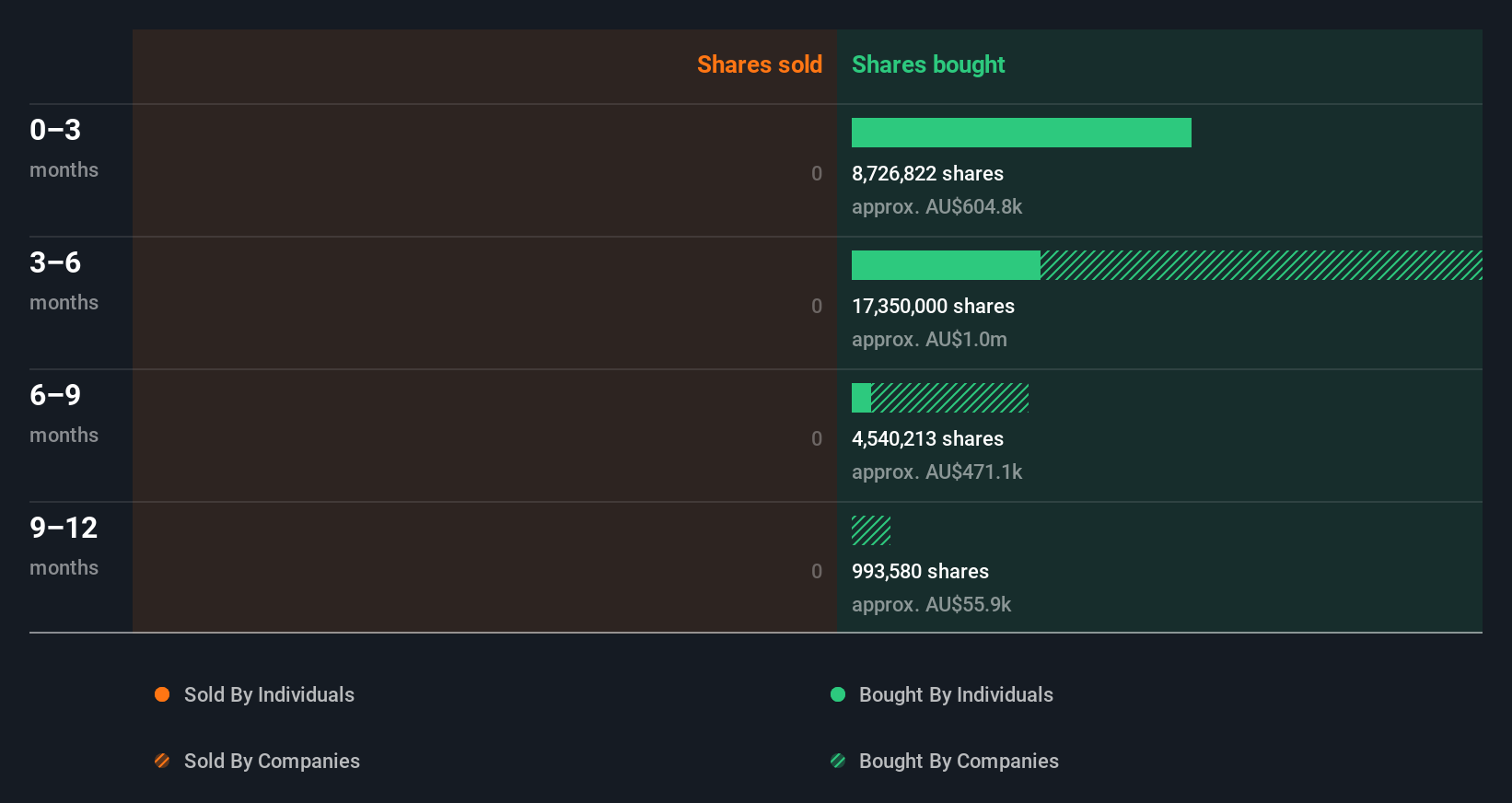The image size is (1512, 803).
Task: Click the sold zero value in 0–3 months row
Action: [x=817, y=174]
